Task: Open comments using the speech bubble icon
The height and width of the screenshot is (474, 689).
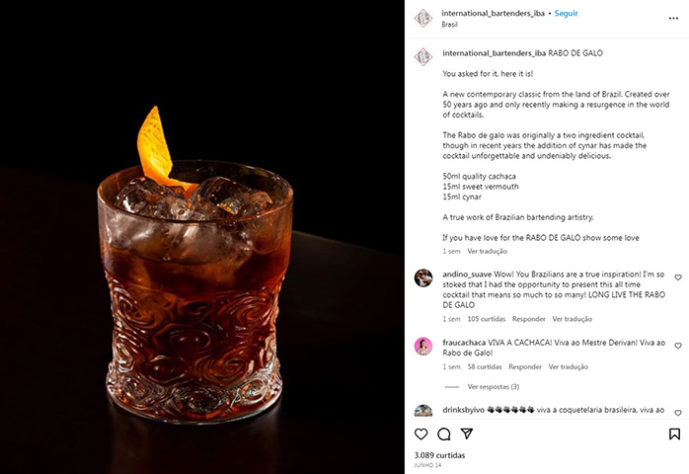Action: pyautogui.click(x=444, y=434)
